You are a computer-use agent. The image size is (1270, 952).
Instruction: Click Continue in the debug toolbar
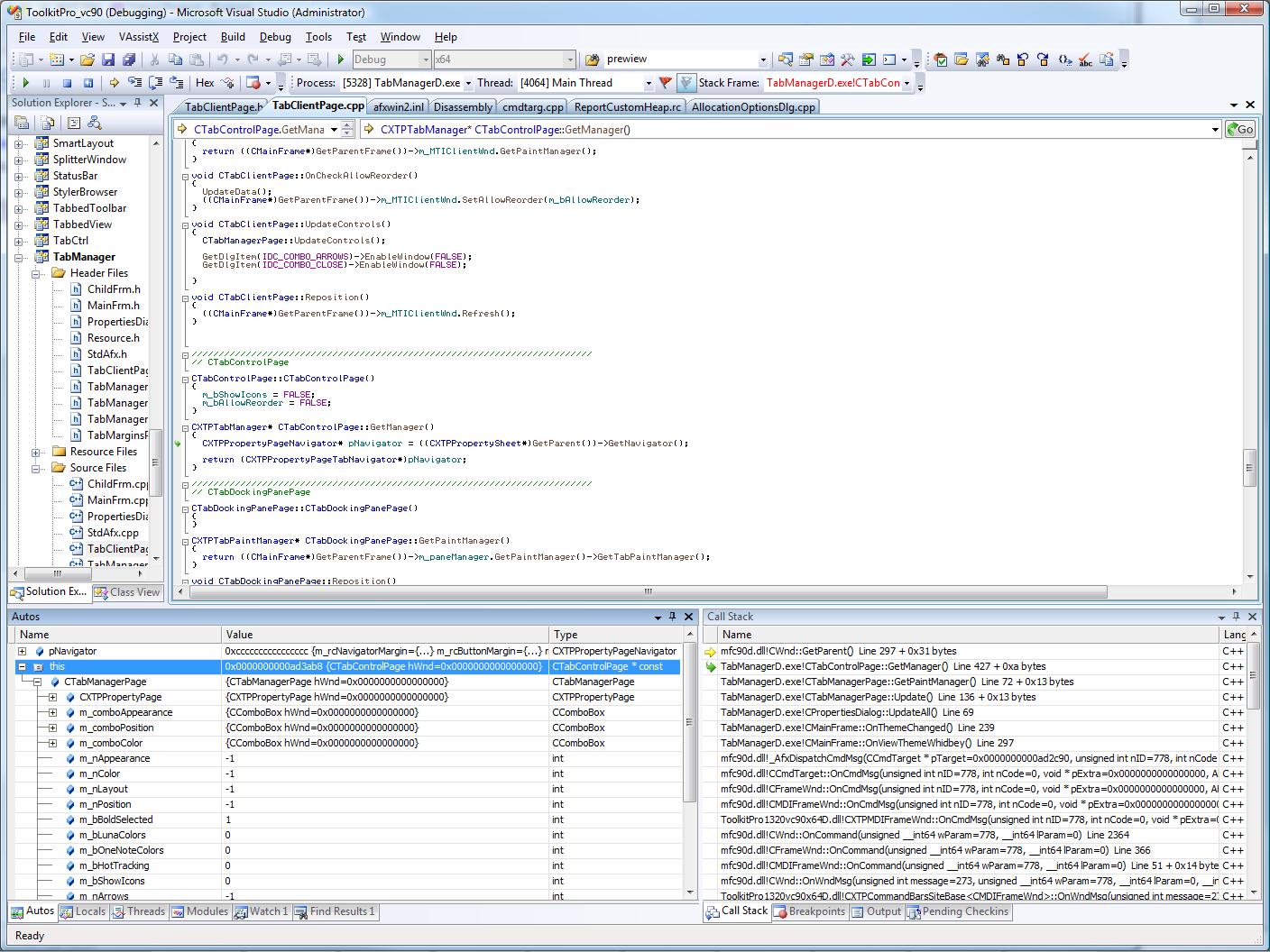click(x=25, y=83)
